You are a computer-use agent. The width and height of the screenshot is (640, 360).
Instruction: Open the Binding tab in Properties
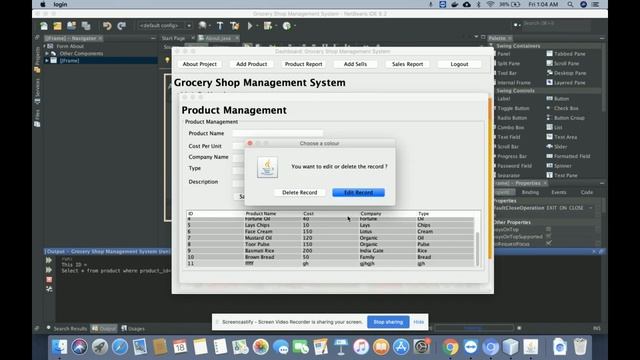[530, 192]
